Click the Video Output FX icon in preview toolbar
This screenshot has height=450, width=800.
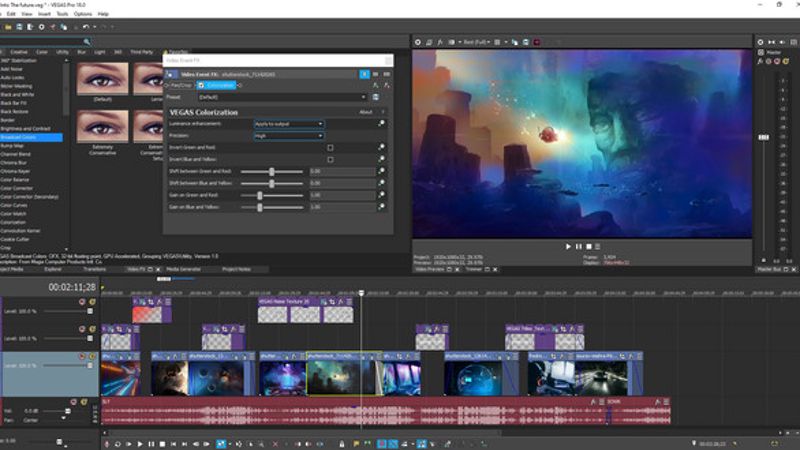pos(440,42)
